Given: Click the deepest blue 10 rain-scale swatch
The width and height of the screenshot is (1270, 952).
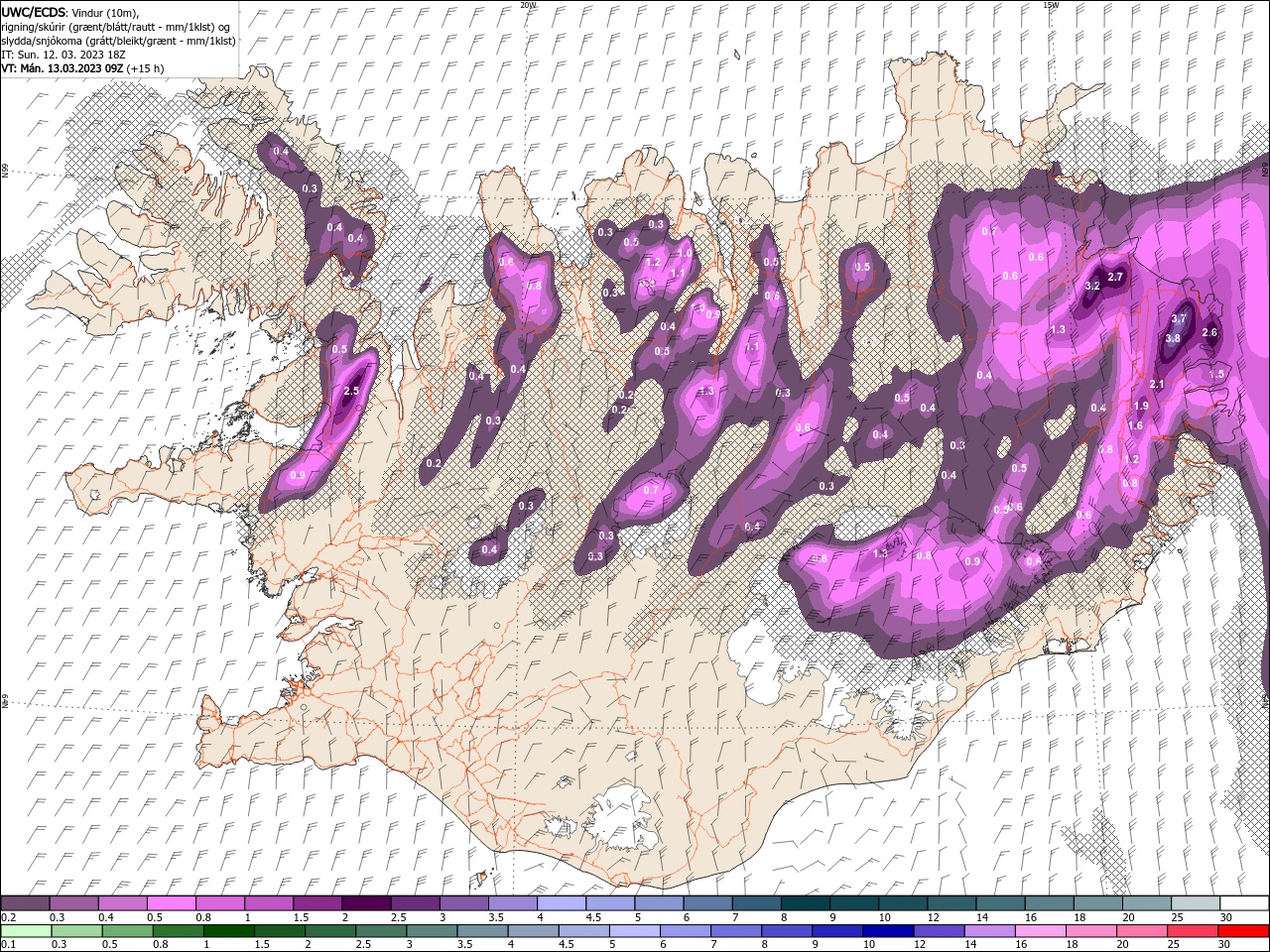Looking at the screenshot, I should (x=888, y=931).
